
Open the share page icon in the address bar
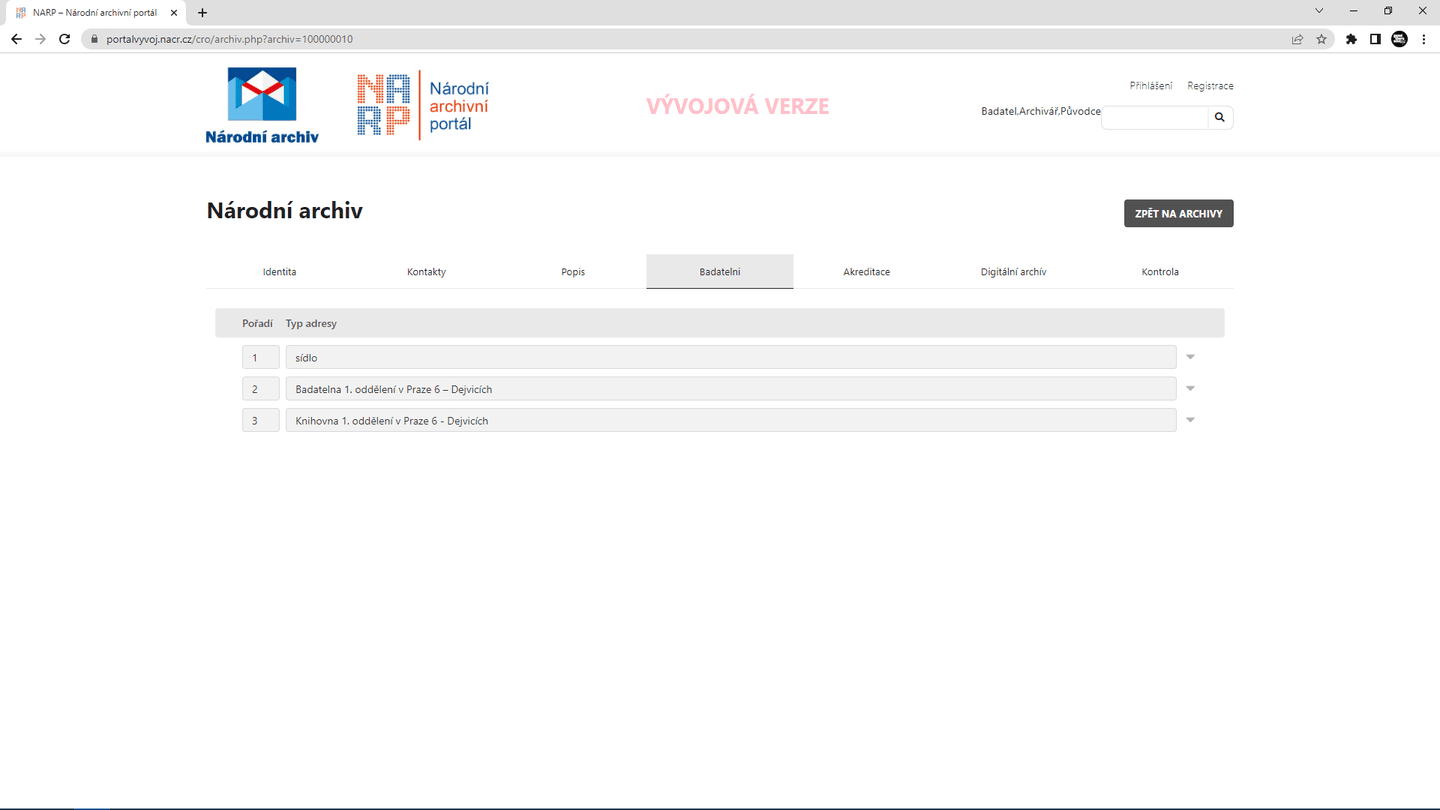pos(1297,39)
